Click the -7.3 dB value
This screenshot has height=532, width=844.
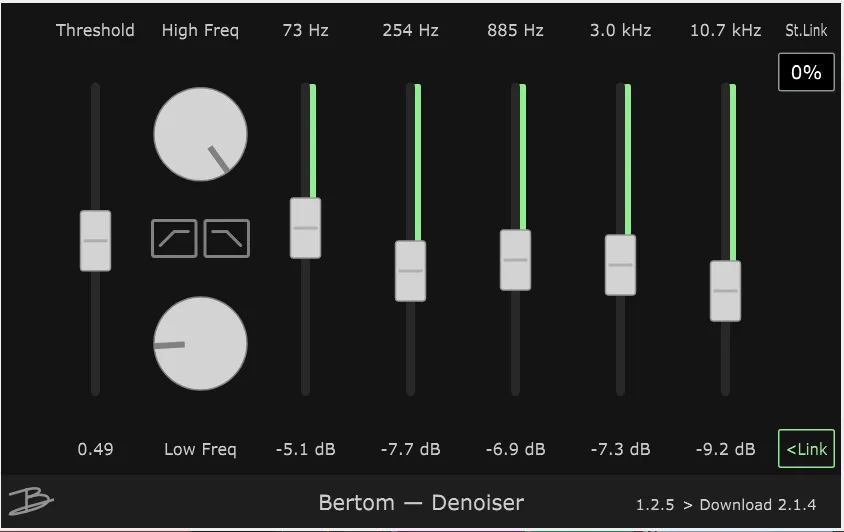[x=620, y=449]
